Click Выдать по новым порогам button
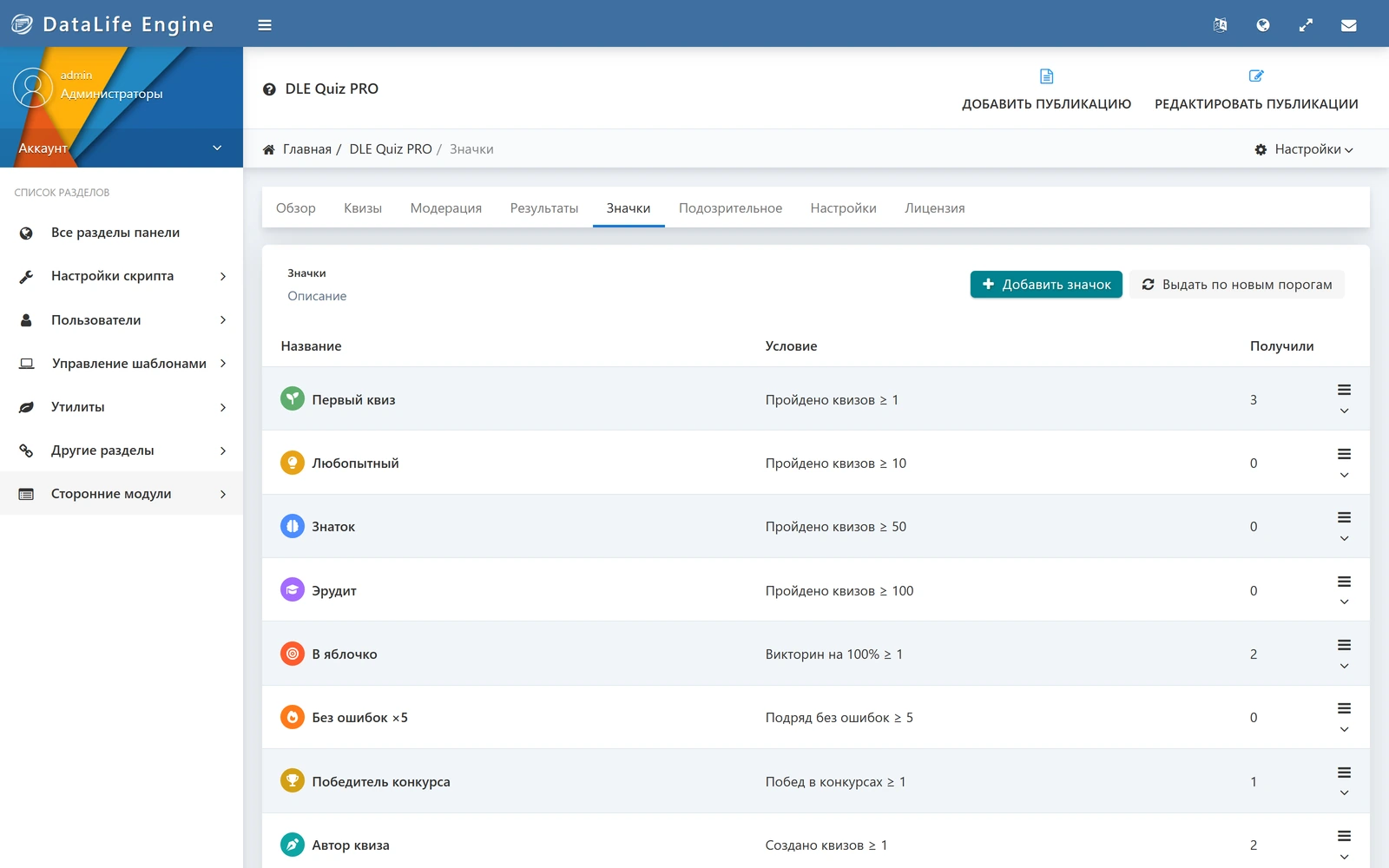 tap(1237, 285)
